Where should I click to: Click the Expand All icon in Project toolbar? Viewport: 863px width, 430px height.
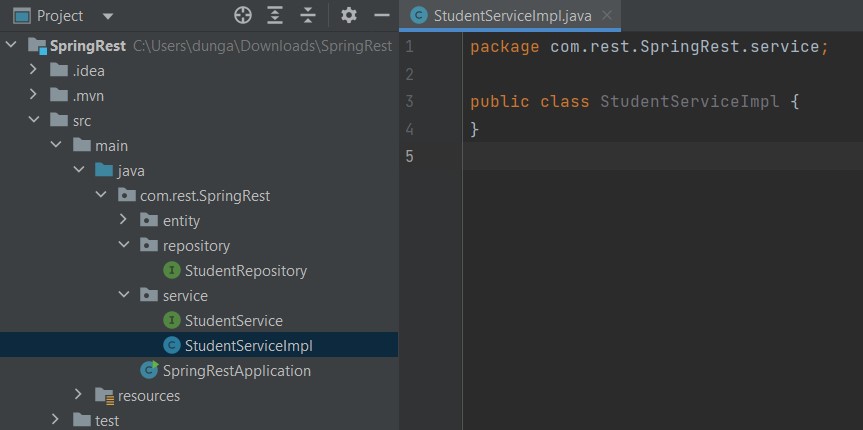pos(274,15)
